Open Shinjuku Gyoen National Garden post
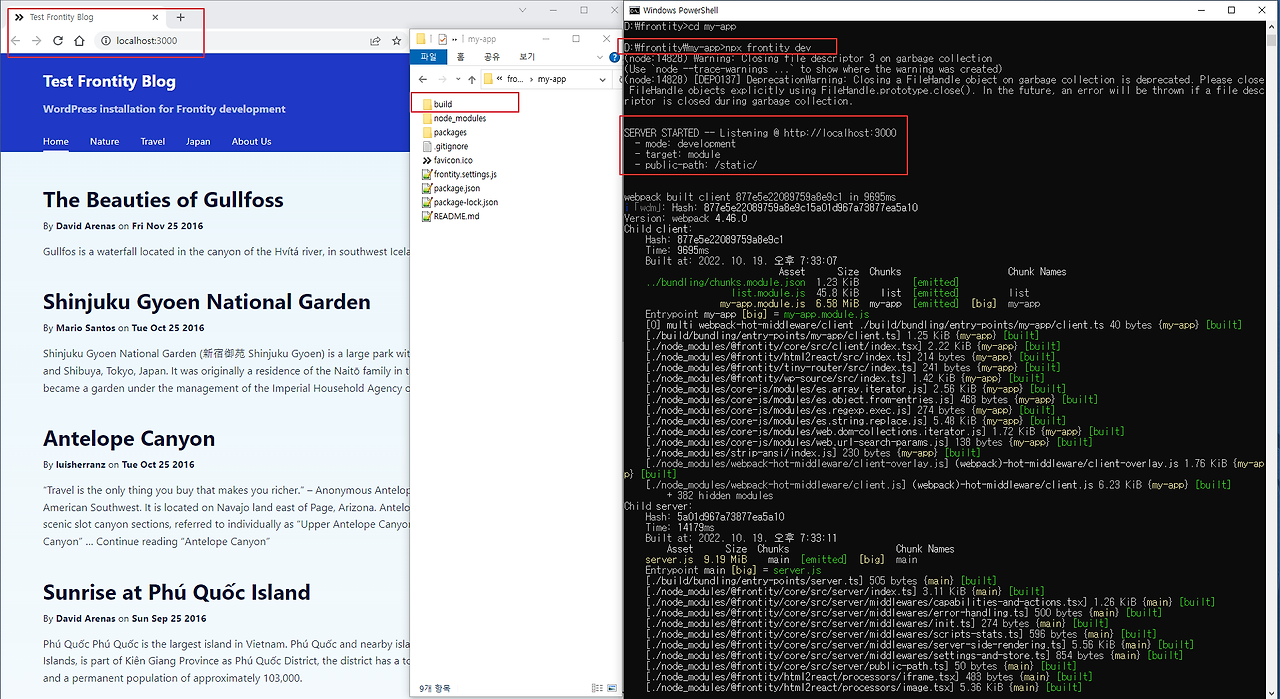1280x699 pixels. pos(206,302)
